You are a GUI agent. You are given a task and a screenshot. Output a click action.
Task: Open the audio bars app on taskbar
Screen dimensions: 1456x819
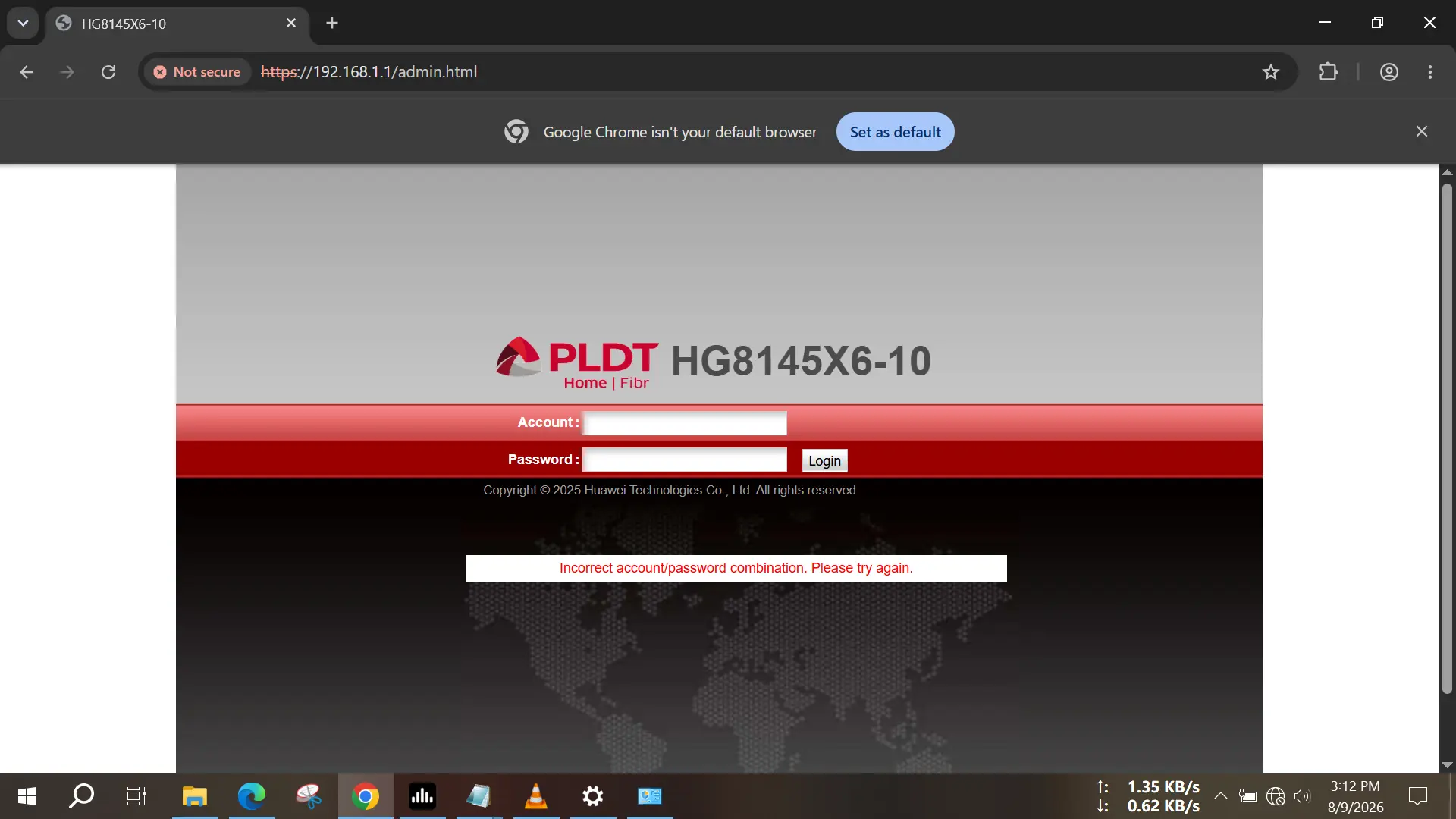[x=422, y=796]
